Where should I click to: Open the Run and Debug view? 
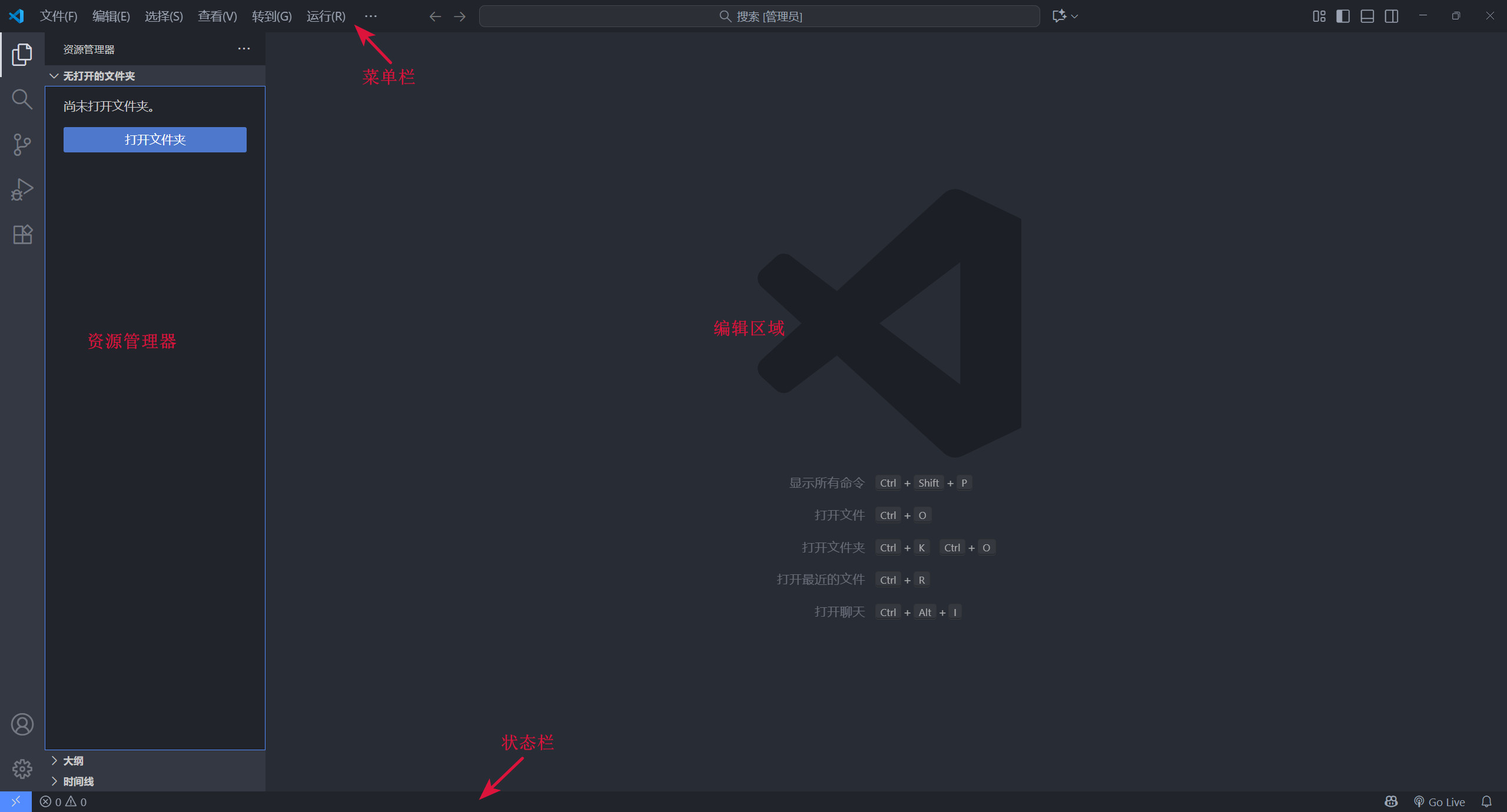coord(22,189)
